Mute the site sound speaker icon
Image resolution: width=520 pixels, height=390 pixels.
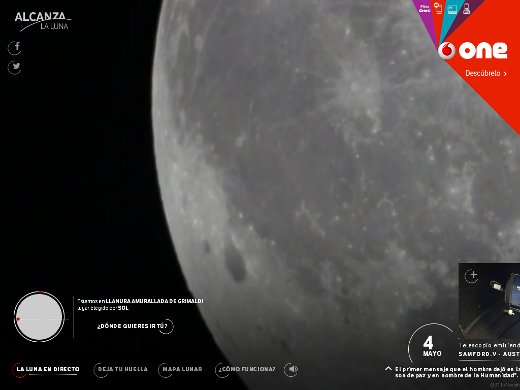click(291, 369)
